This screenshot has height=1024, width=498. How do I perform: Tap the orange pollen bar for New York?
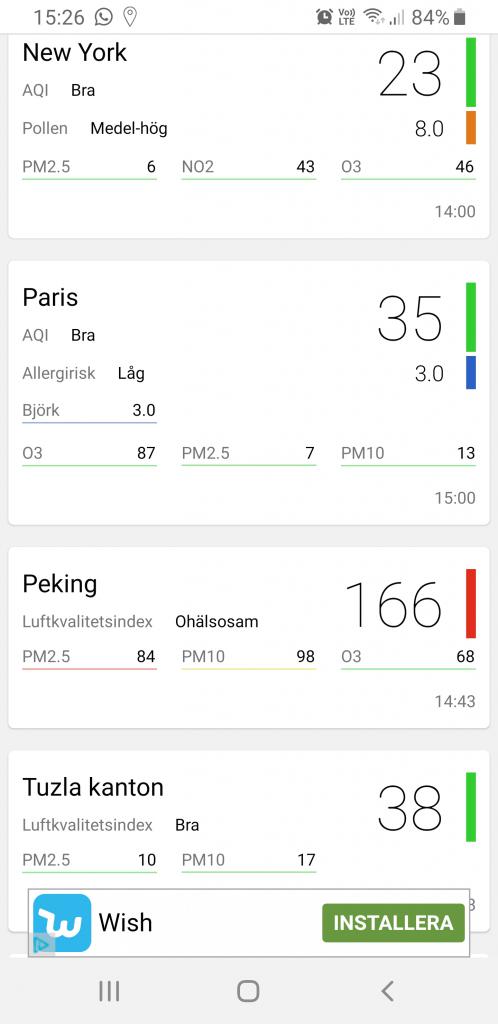[x=471, y=127]
